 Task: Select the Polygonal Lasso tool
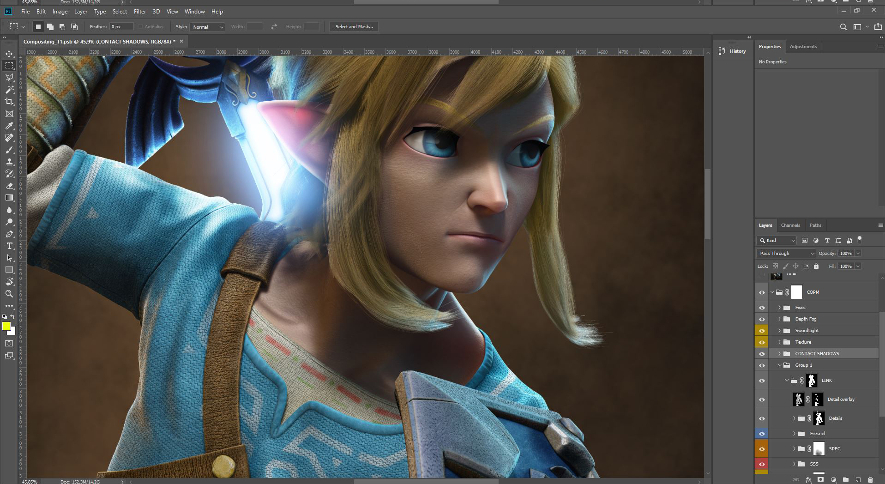coord(9,78)
